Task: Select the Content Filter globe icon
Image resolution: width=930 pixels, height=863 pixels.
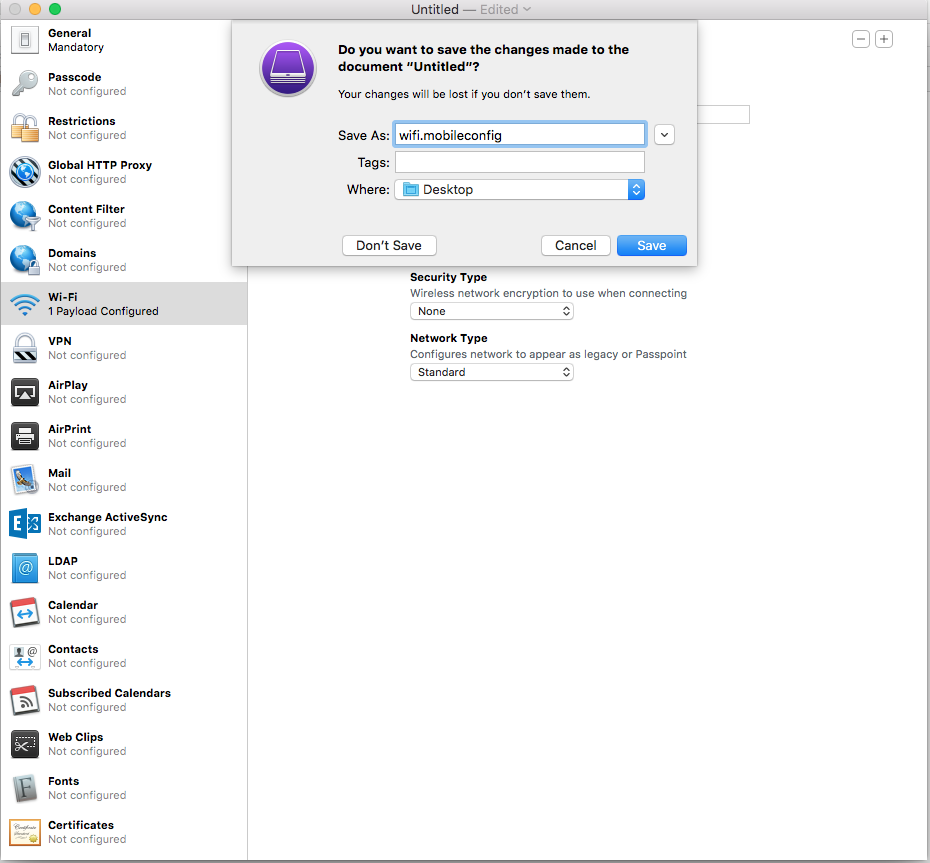Action: pos(25,216)
